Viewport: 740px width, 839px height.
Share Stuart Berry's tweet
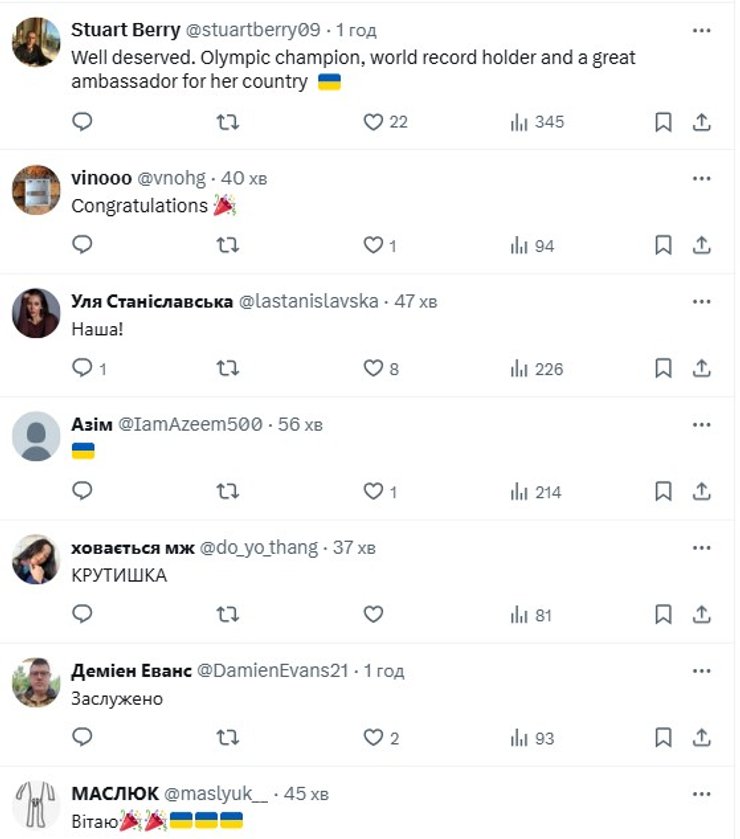(x=702, y=122)
